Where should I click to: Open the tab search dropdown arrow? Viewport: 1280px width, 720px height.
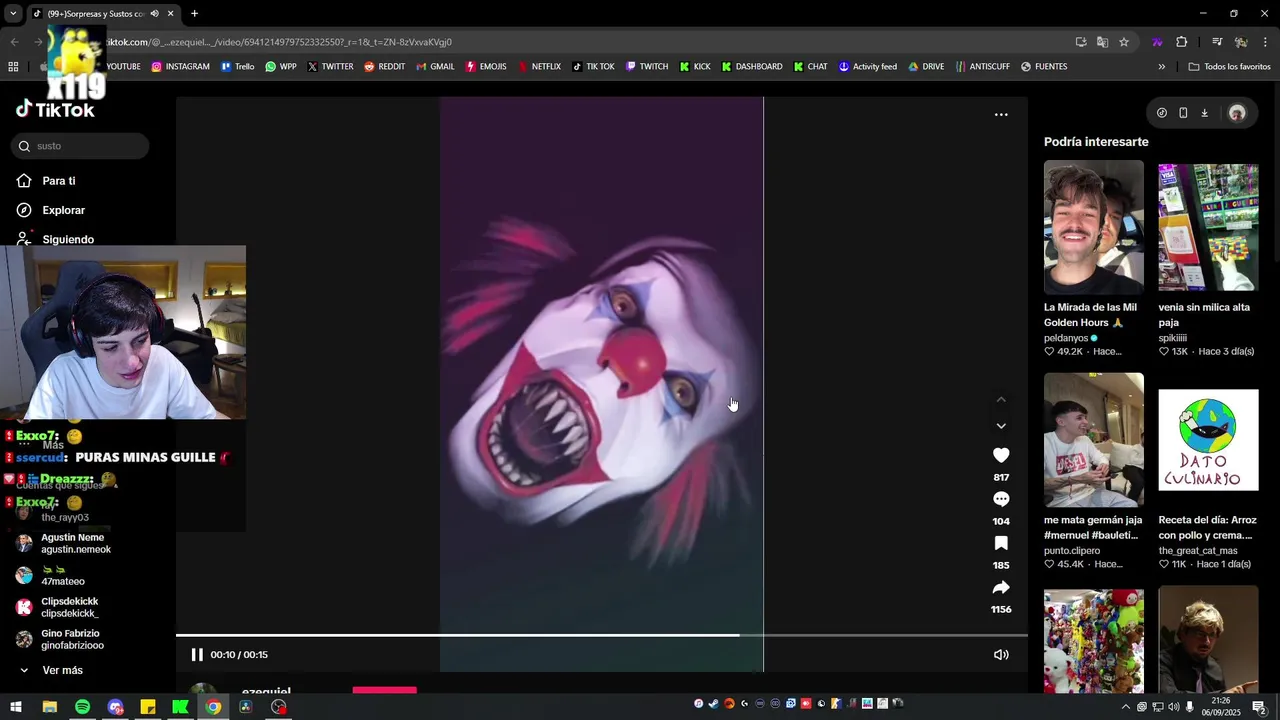[x=13, y=14]
